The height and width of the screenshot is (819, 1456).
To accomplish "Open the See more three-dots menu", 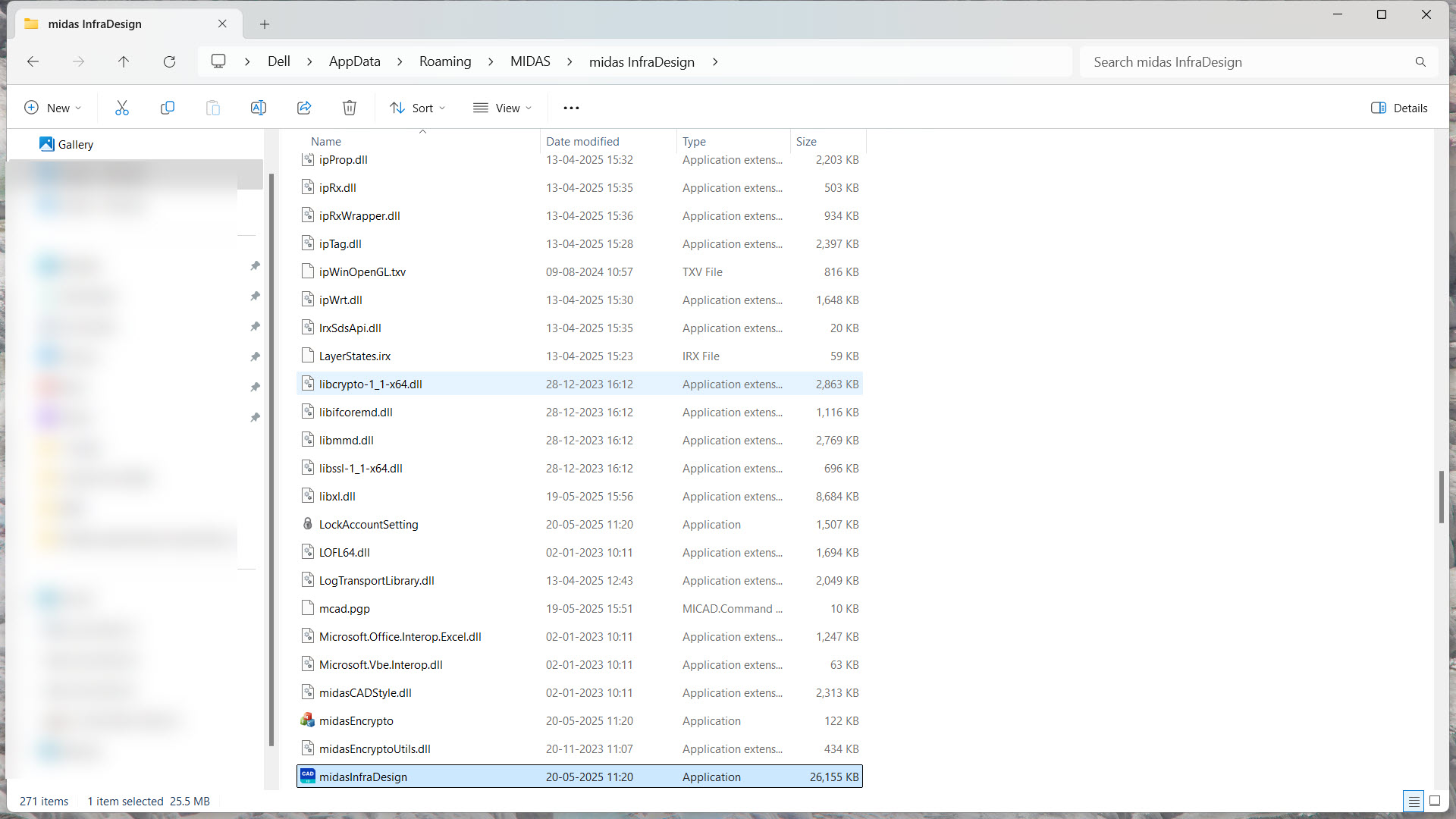I will [571, 108].
